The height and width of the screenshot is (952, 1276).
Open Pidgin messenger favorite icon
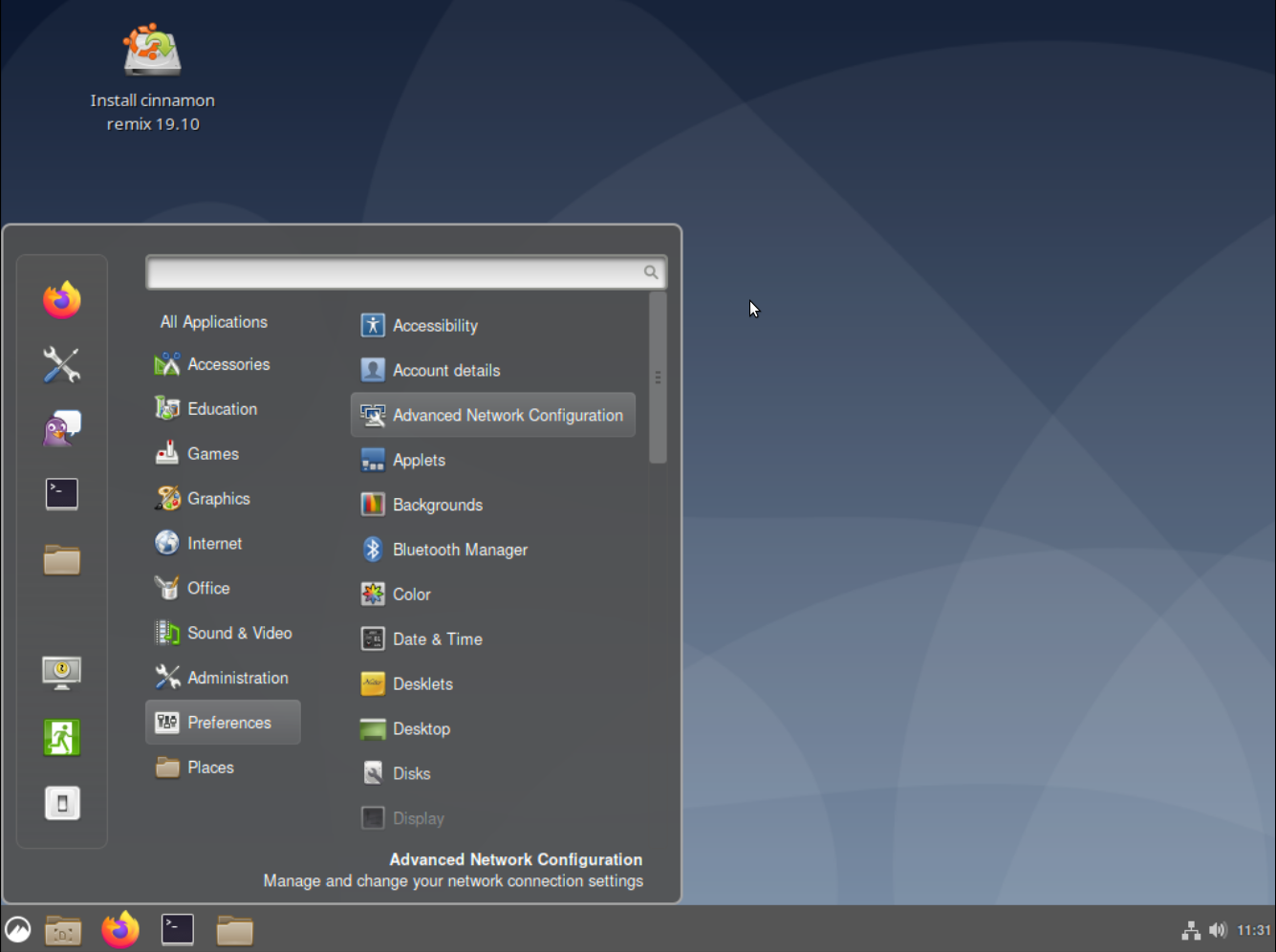(x=62, y=429)
